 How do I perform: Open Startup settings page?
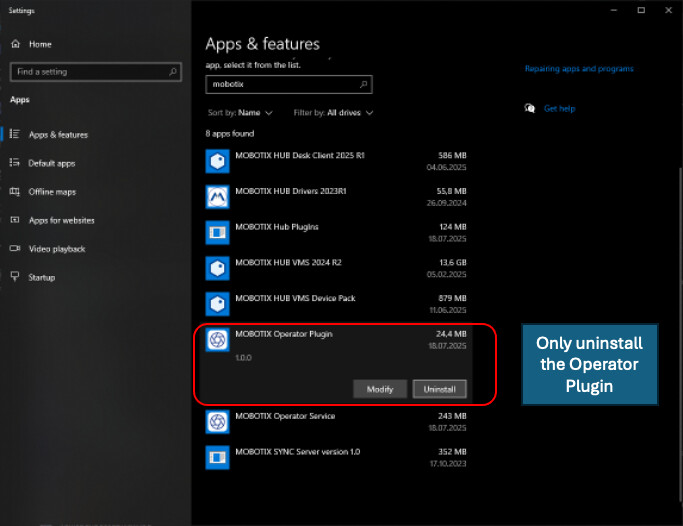(x=42, y=277)
